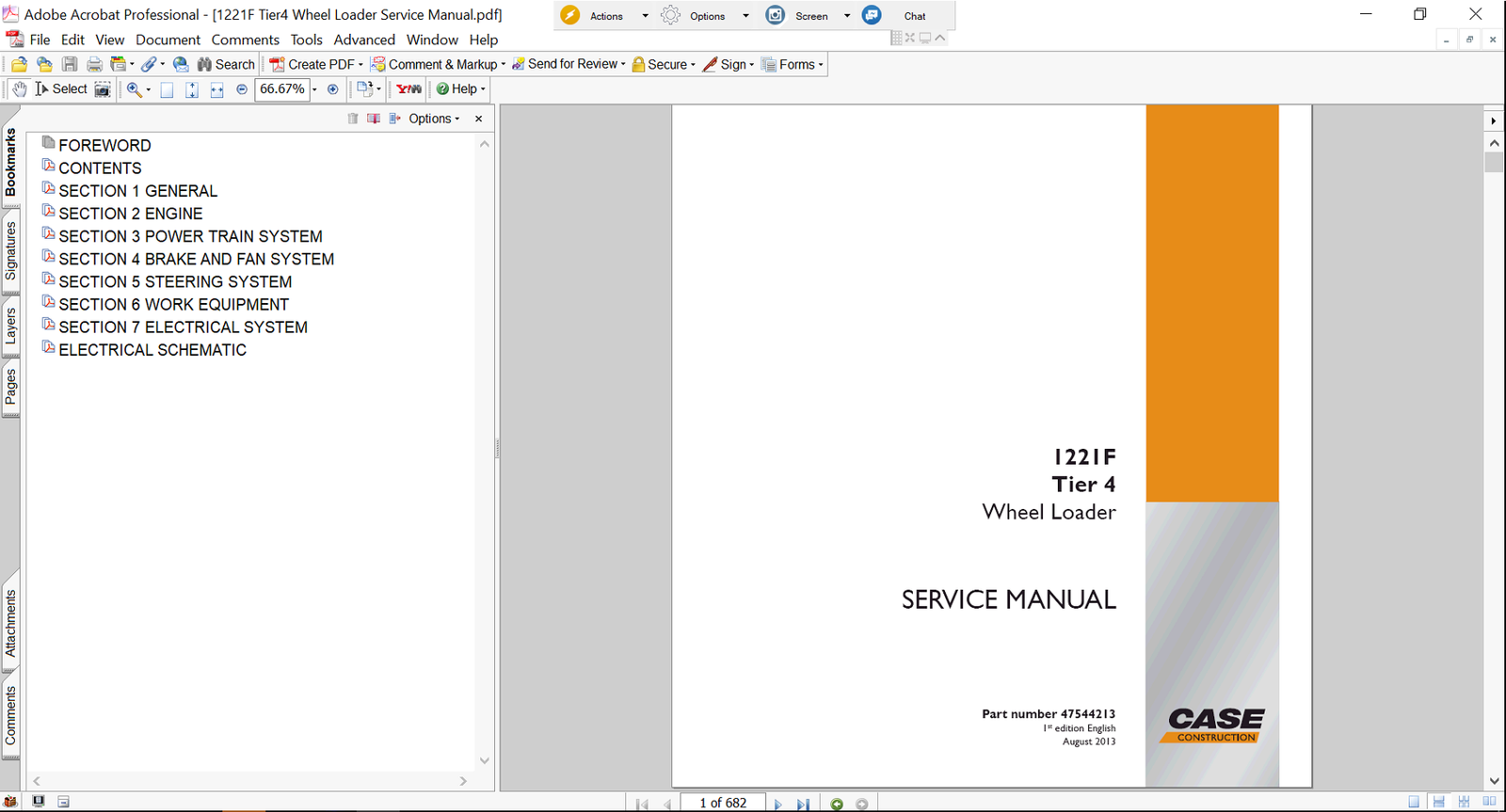
Task: Click the Email globe icon
Action: pyautogui.click(x=181, y=65)
